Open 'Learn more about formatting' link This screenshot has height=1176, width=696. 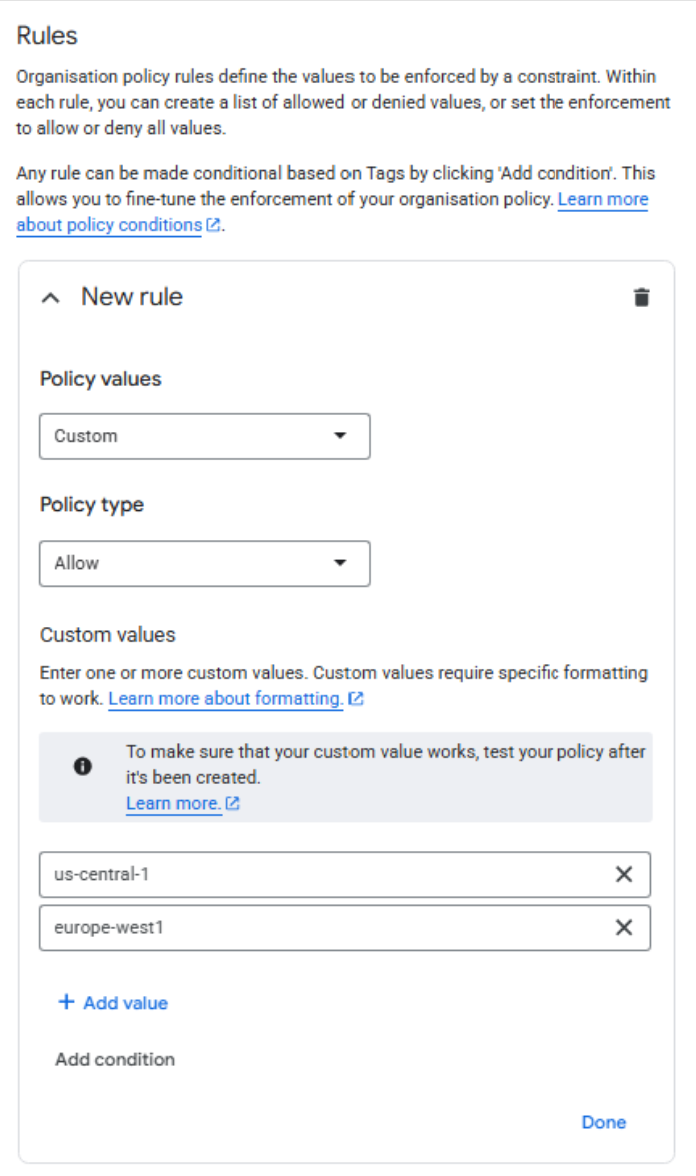pos(226,698)
